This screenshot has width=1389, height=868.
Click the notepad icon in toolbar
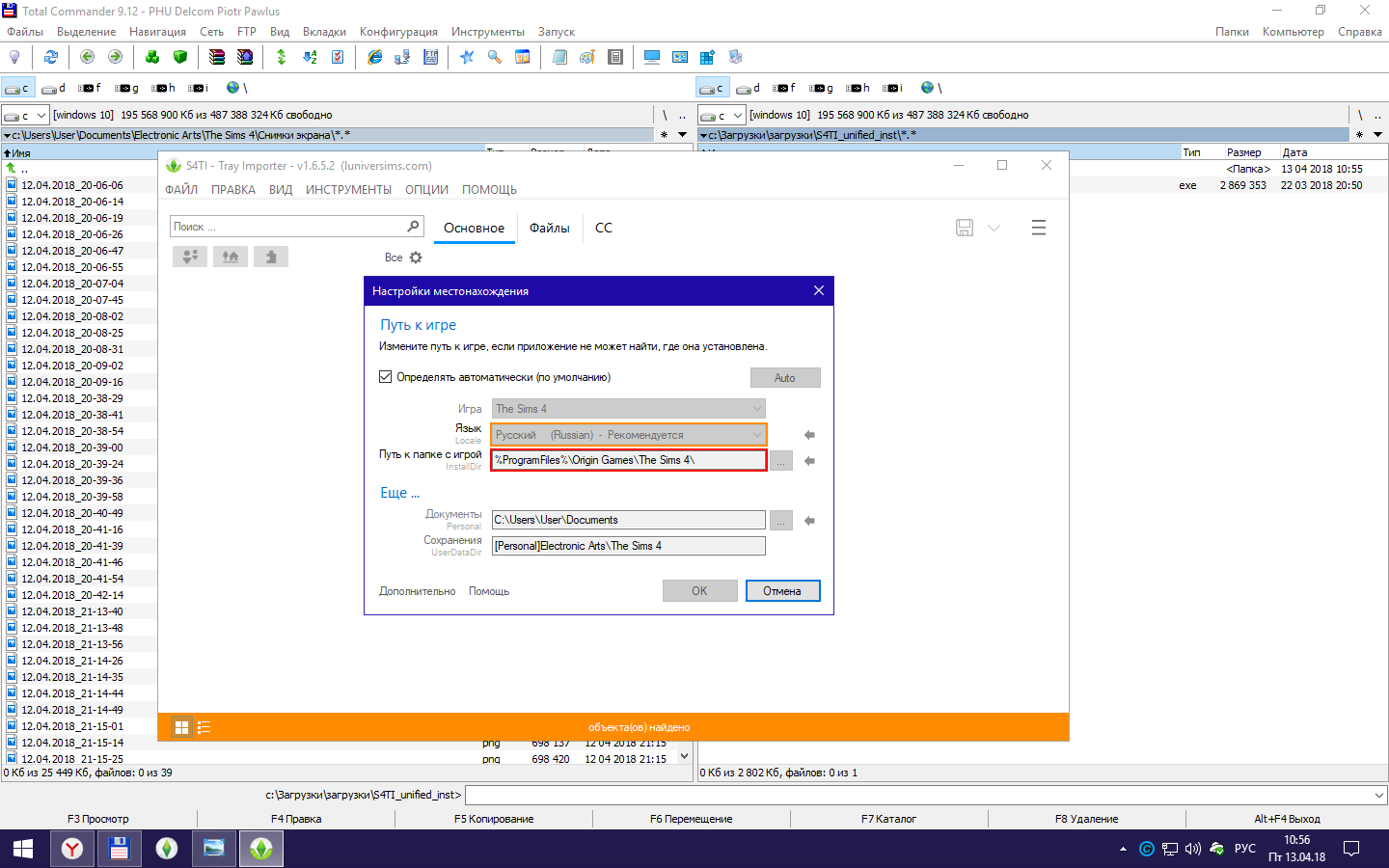559,57
